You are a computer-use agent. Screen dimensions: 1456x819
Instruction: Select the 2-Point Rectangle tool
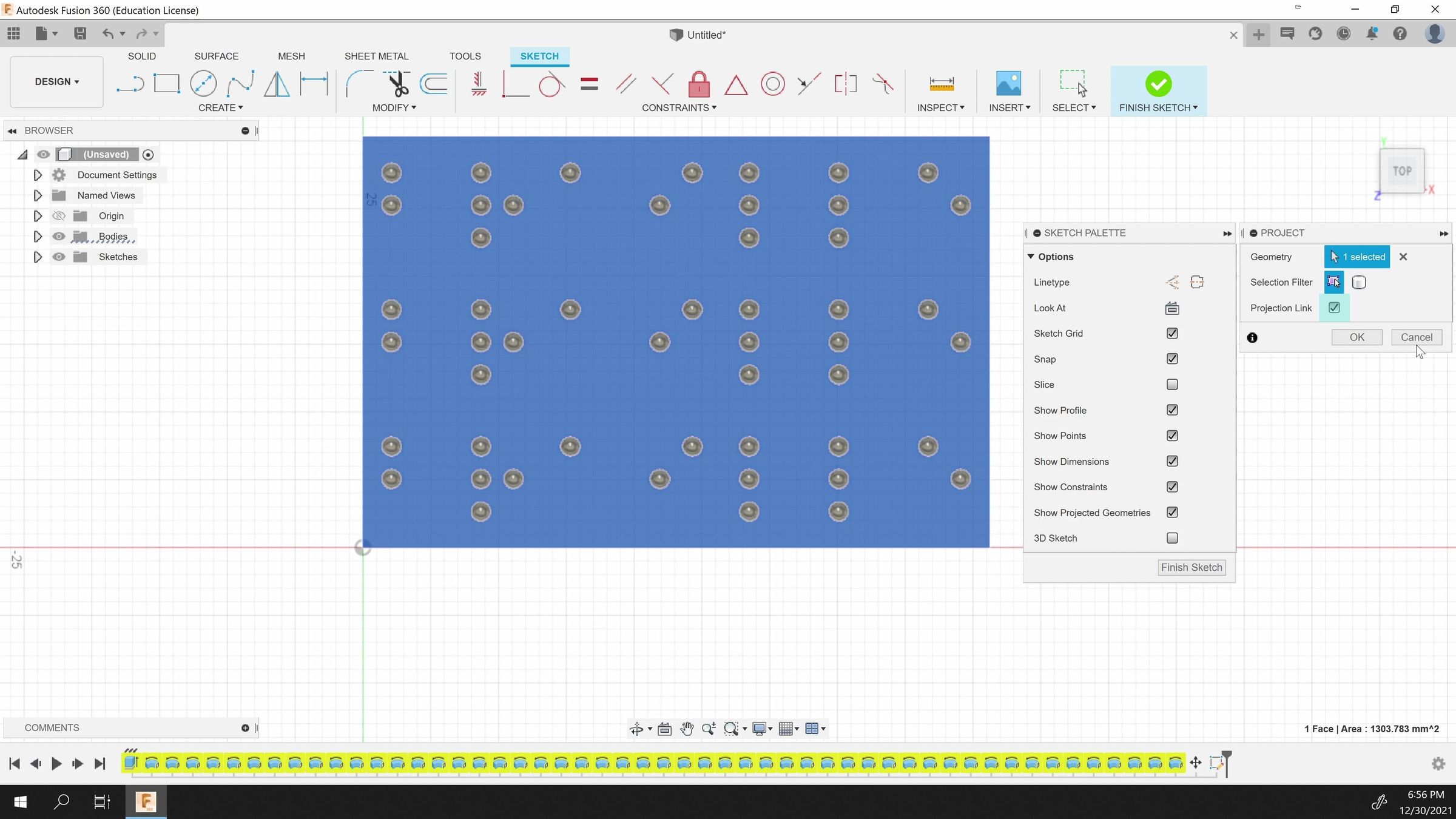click(167, 84)
